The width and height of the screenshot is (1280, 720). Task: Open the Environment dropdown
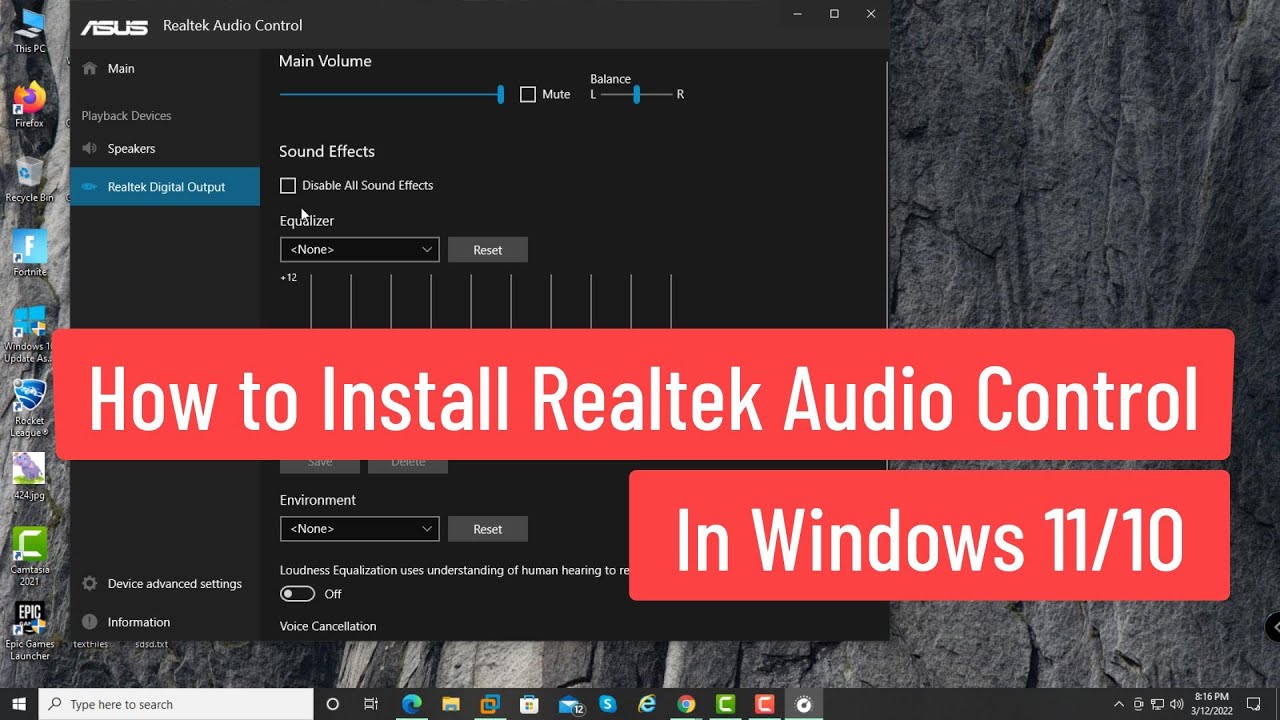[x=359, y=528]
